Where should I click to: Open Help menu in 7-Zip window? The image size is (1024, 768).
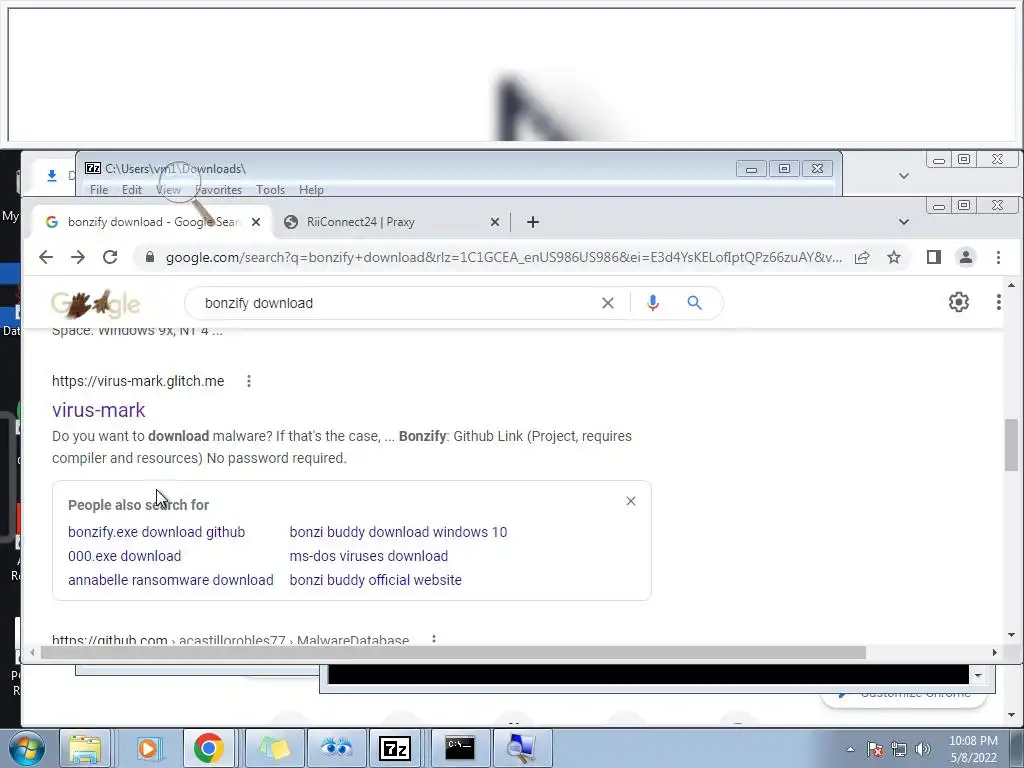[312, 189]
